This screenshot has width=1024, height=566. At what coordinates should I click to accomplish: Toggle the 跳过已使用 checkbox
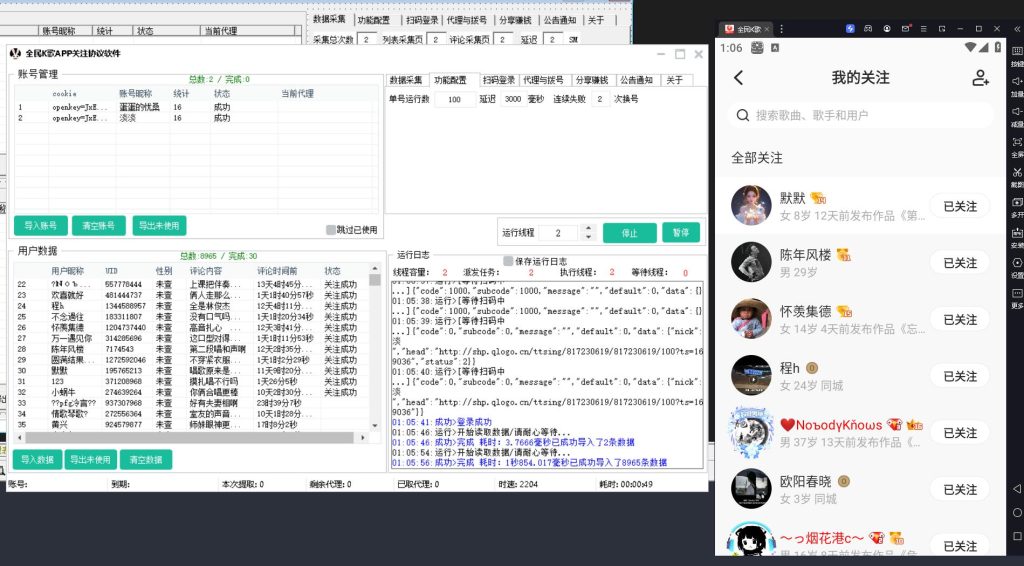(331, 229)
